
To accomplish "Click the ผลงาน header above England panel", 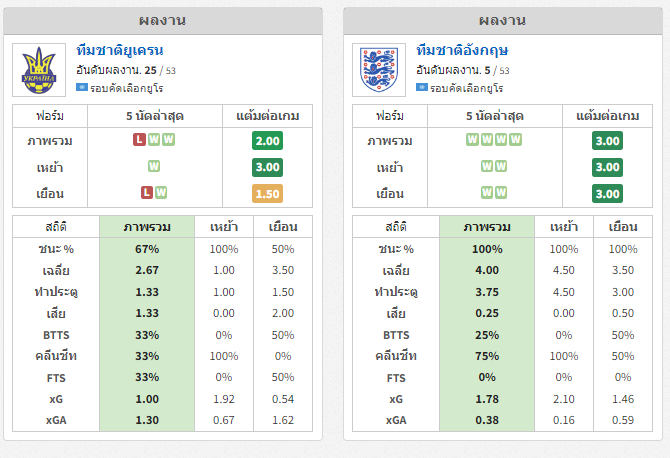I will click(x=502, y=21).
